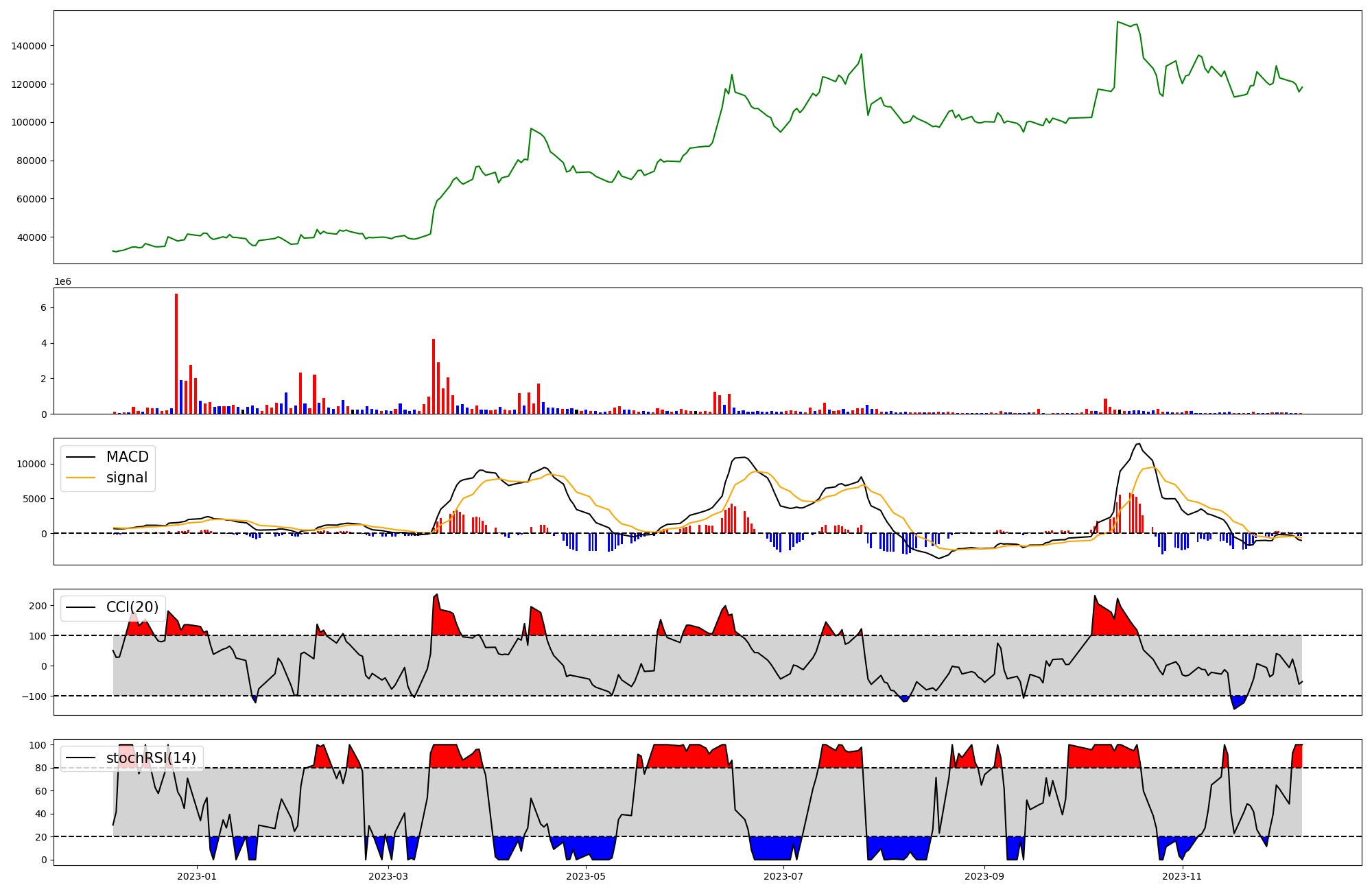Click the 2023-07 x-axis tick label
The height and width of the screenshot is (892, 1372).
coord(783,876)
